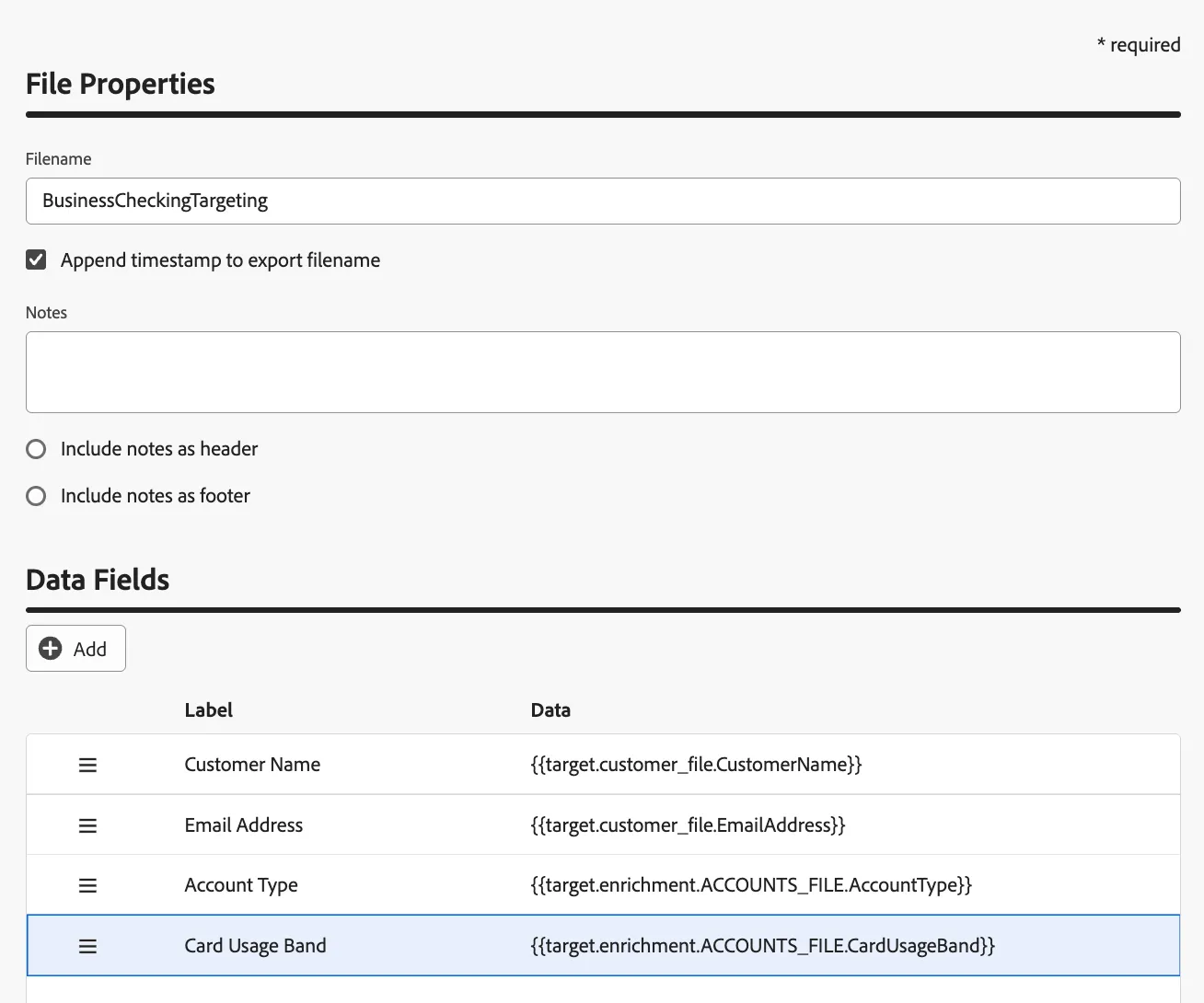Screen dimensions: 1204x1003
Task: Select the Customer Name label text
Action: pyautogui.click(x=252, y=765)
